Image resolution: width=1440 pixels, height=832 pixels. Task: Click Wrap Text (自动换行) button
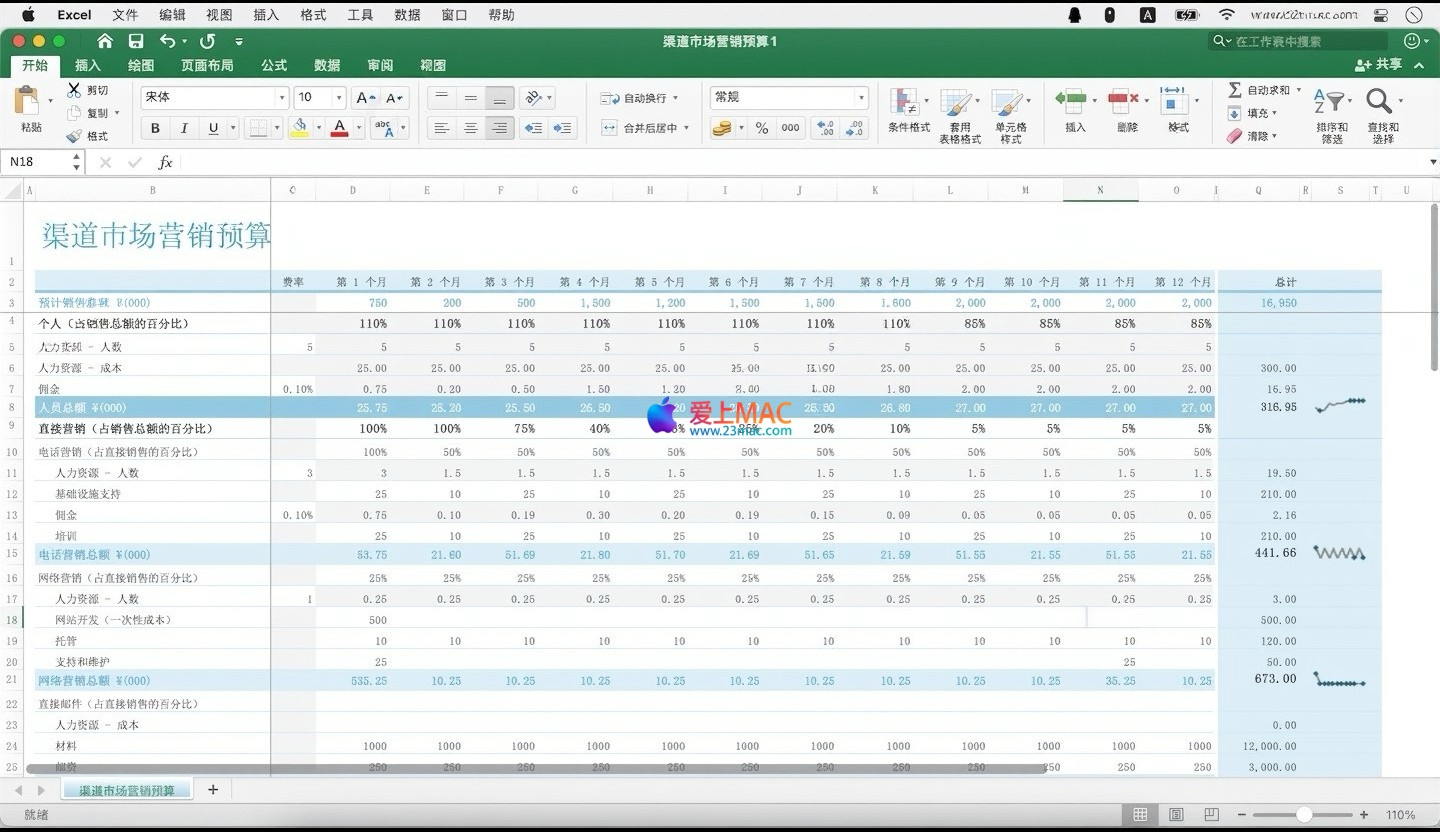point(639,98)
